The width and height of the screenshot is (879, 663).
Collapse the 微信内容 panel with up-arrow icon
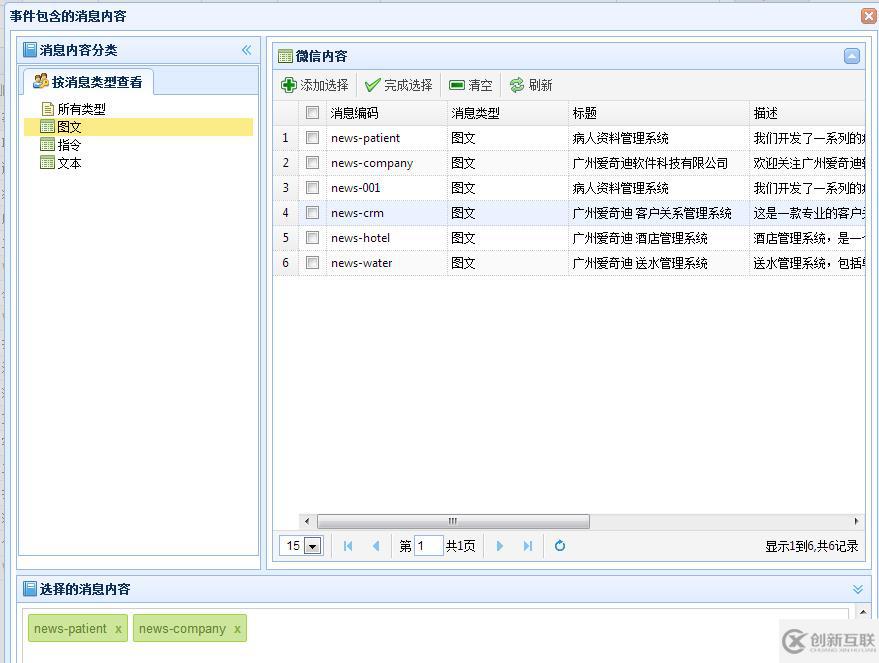coord(852,56)
